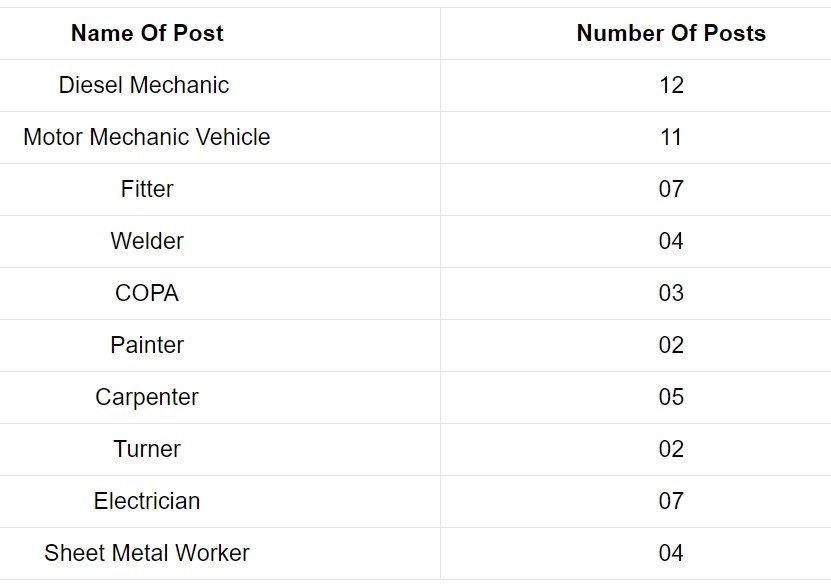Click the 05 value beside Carpenter
831x586 pixels.
[671, 397]
